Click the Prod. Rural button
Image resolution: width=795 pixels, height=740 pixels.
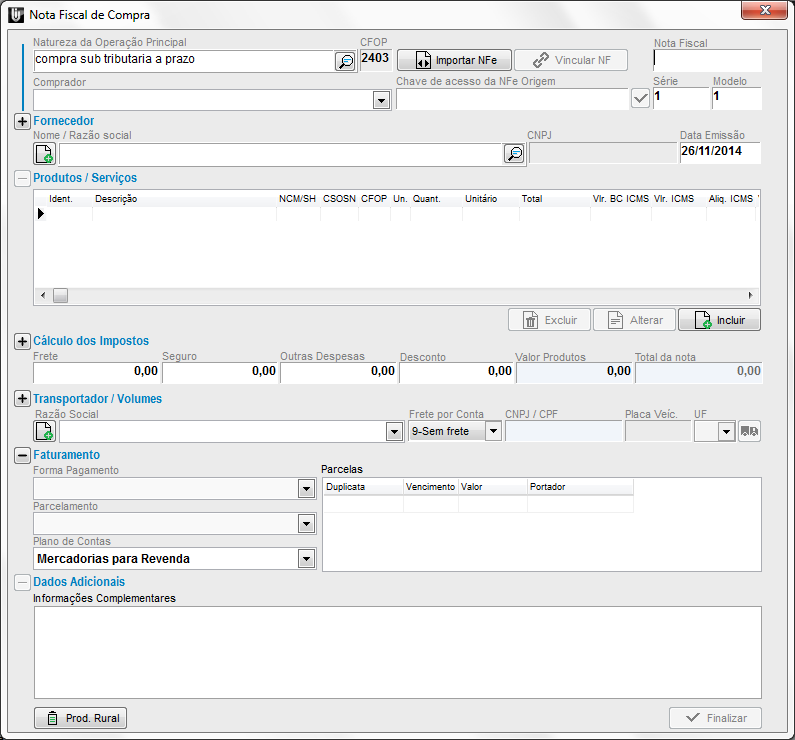81,718
